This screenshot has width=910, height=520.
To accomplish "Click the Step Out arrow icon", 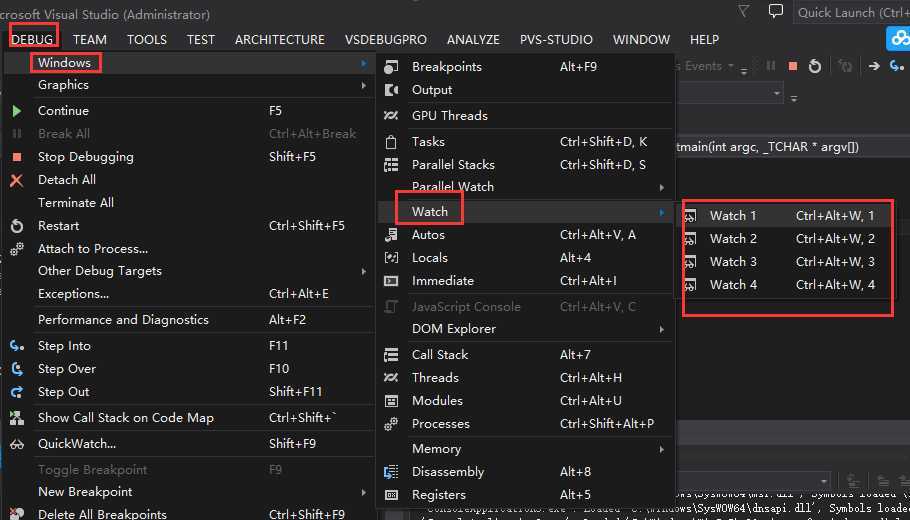I will [17, 392].
